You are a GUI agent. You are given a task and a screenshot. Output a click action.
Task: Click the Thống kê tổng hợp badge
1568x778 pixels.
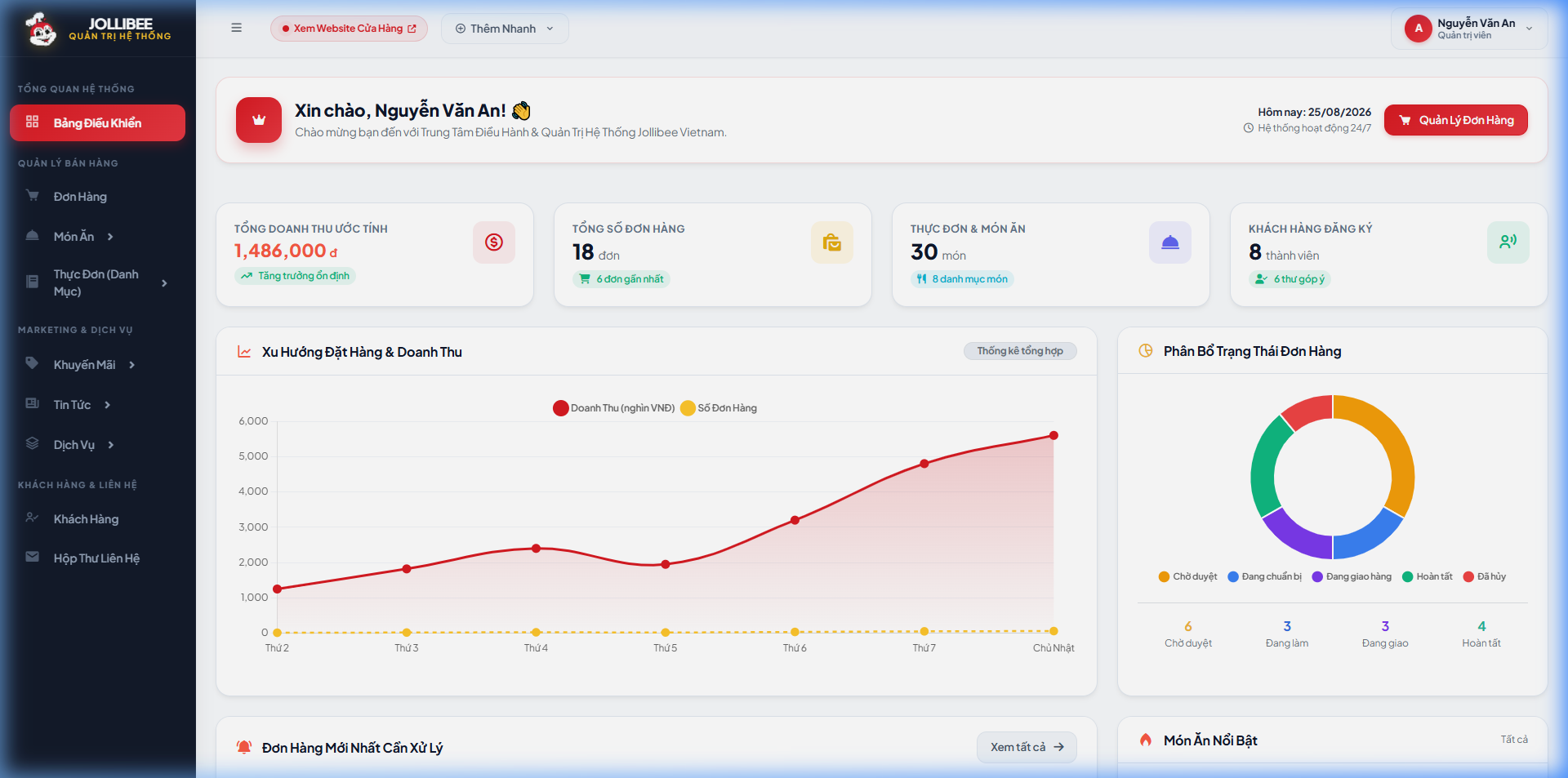click(1020, 351)
